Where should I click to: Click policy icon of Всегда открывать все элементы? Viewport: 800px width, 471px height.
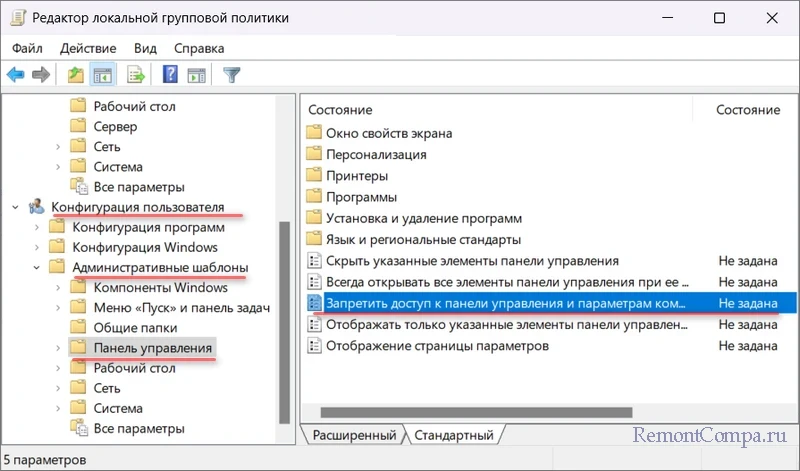314,282
